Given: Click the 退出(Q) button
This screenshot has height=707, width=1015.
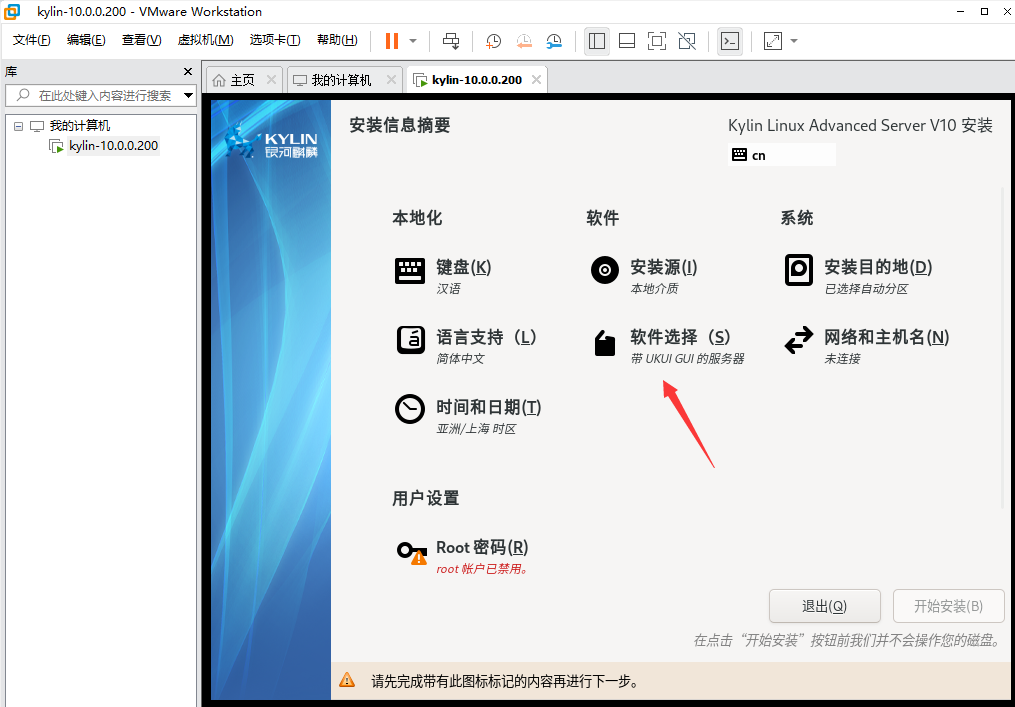Looking at the screenshot, I should click(x=824, y=606).
